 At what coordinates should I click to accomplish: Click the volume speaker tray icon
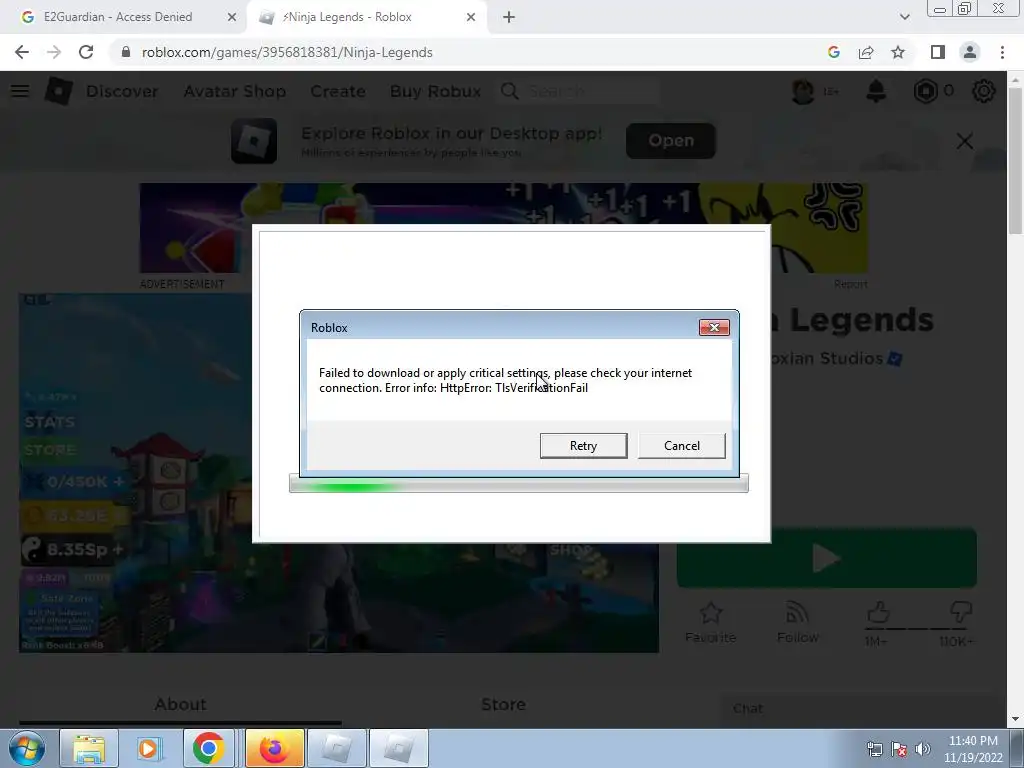point(923,749)
